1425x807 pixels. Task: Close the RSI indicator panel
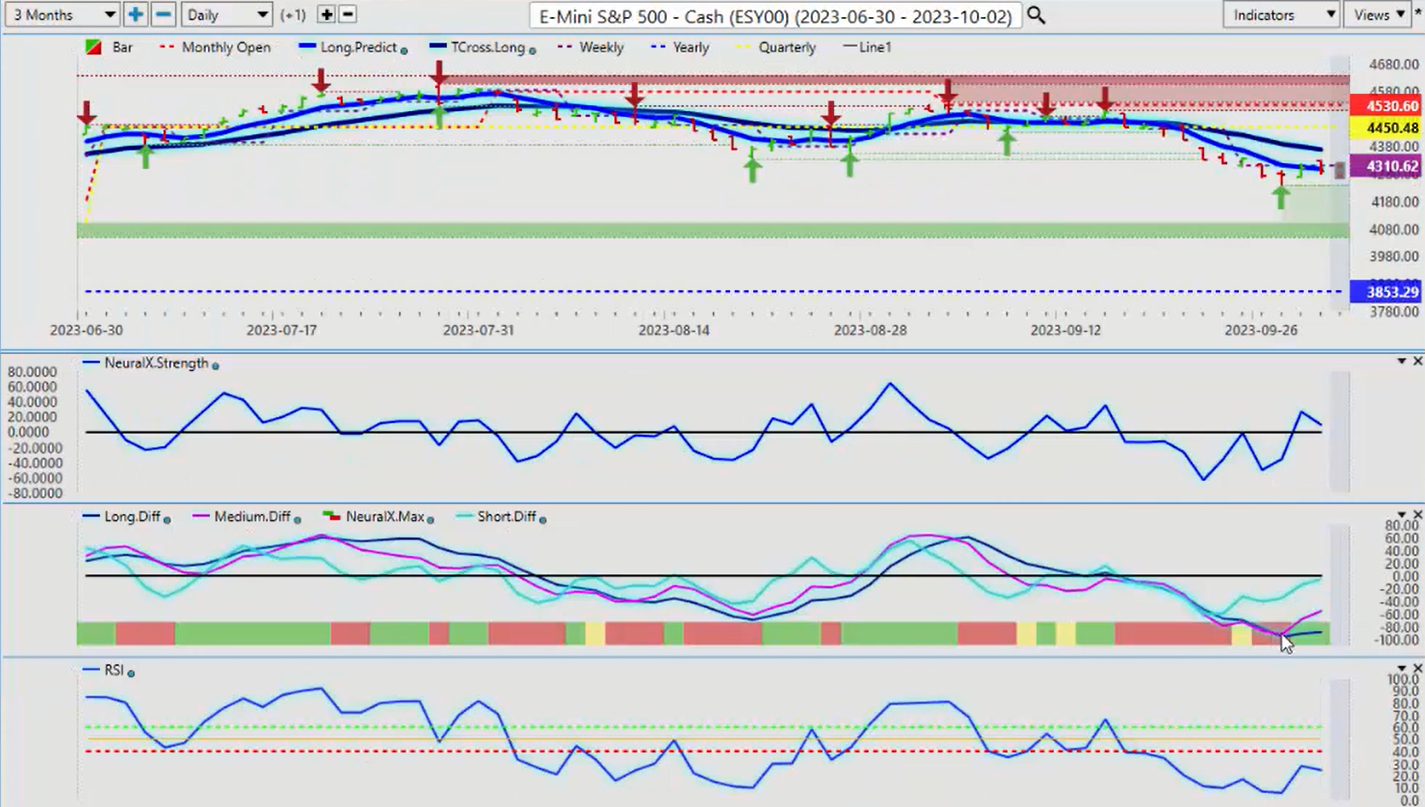point(1417,669)
